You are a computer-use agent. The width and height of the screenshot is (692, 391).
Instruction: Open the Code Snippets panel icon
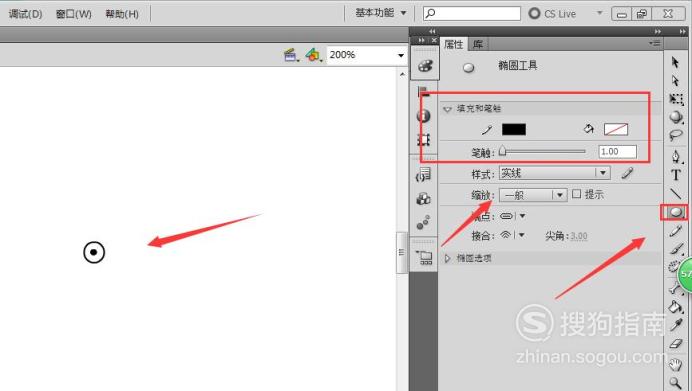click(x=424, y=175)
